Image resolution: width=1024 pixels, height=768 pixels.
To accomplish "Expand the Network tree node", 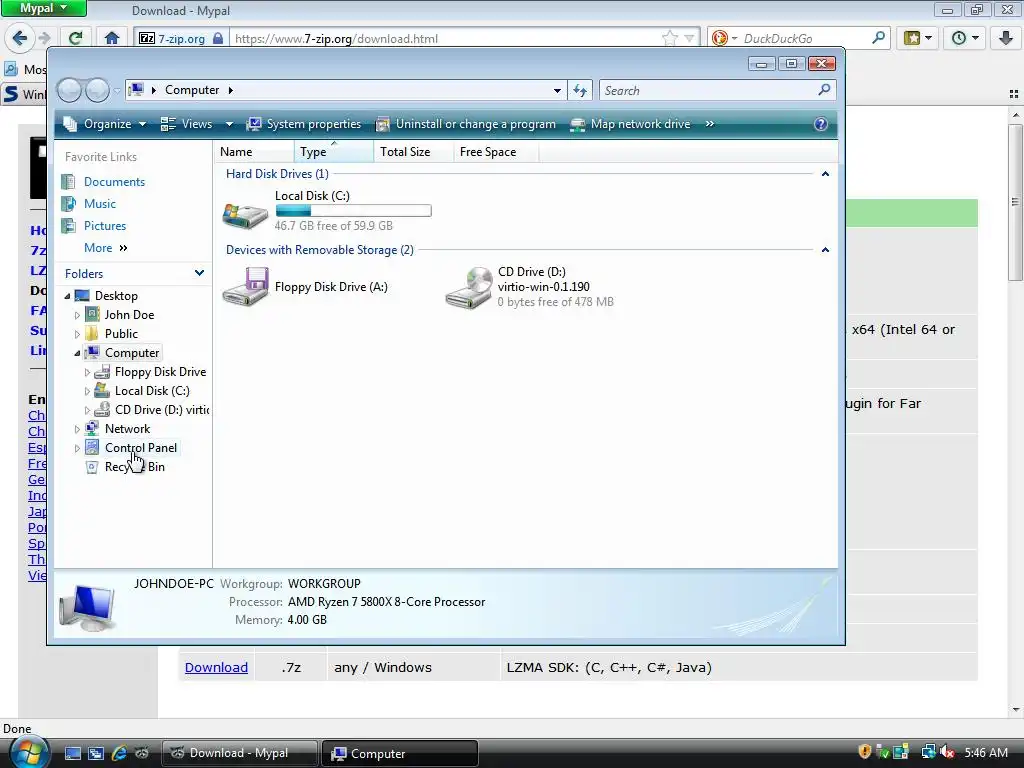I will [77, 429].
